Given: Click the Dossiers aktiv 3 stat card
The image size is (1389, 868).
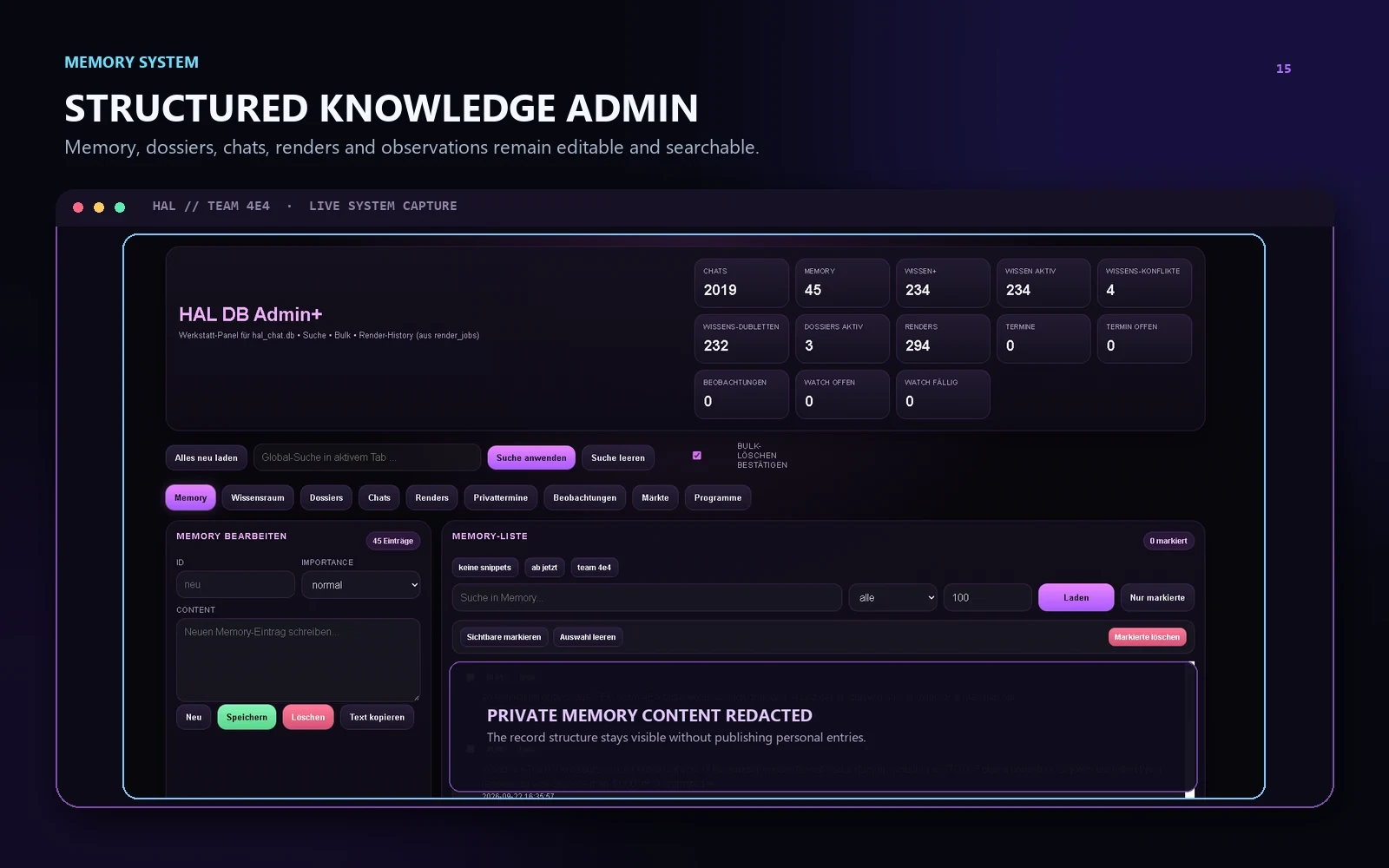Looking at the screenshot, I should click(842, 339).
